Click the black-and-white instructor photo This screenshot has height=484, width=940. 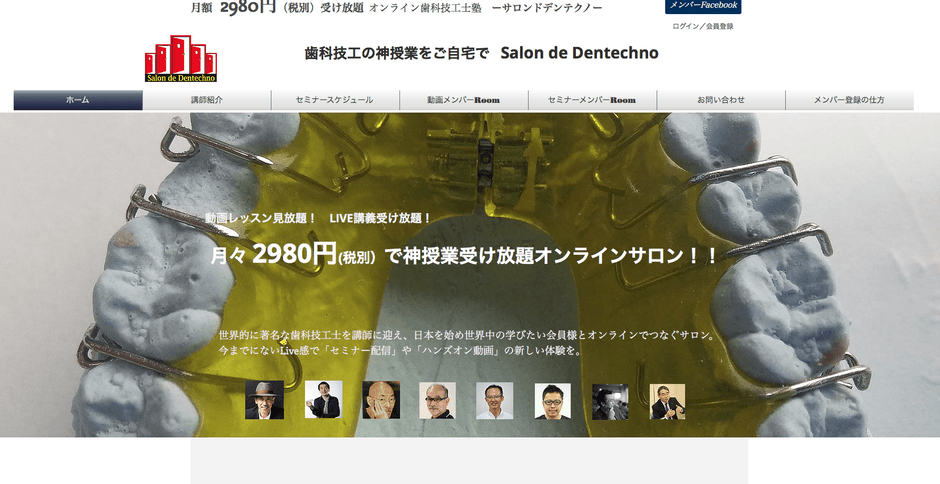[x=610, y=402]
